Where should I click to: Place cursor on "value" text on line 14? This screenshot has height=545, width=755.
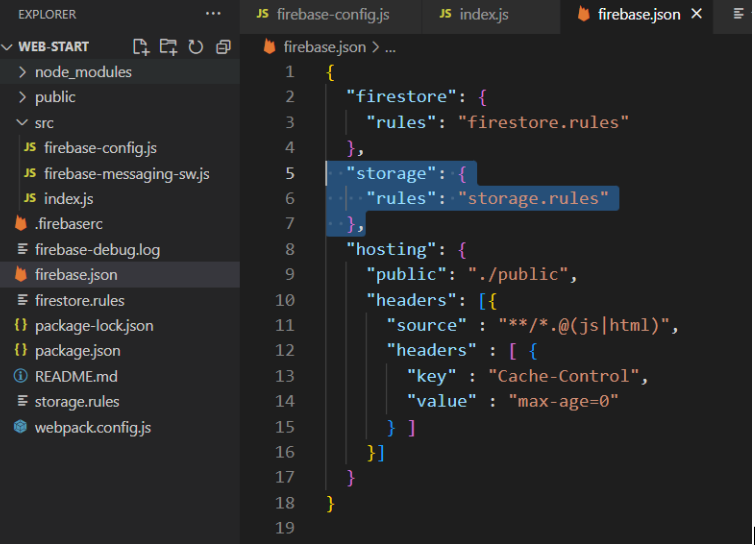(442, 402)
